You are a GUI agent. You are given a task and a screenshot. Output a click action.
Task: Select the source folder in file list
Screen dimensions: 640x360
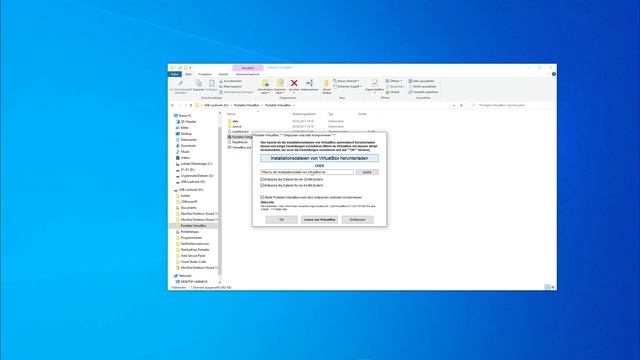(x=236, y=127)
